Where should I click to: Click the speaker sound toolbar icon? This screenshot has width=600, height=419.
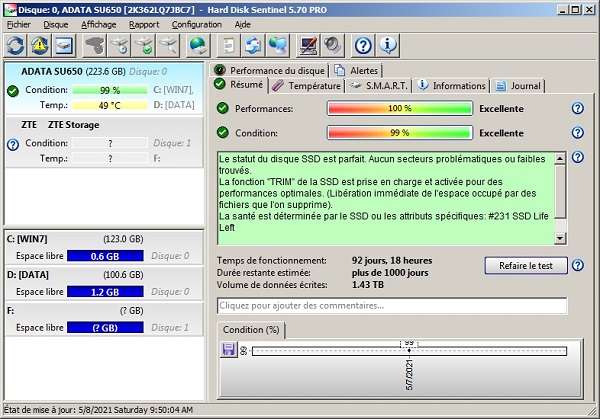[333, 45]
